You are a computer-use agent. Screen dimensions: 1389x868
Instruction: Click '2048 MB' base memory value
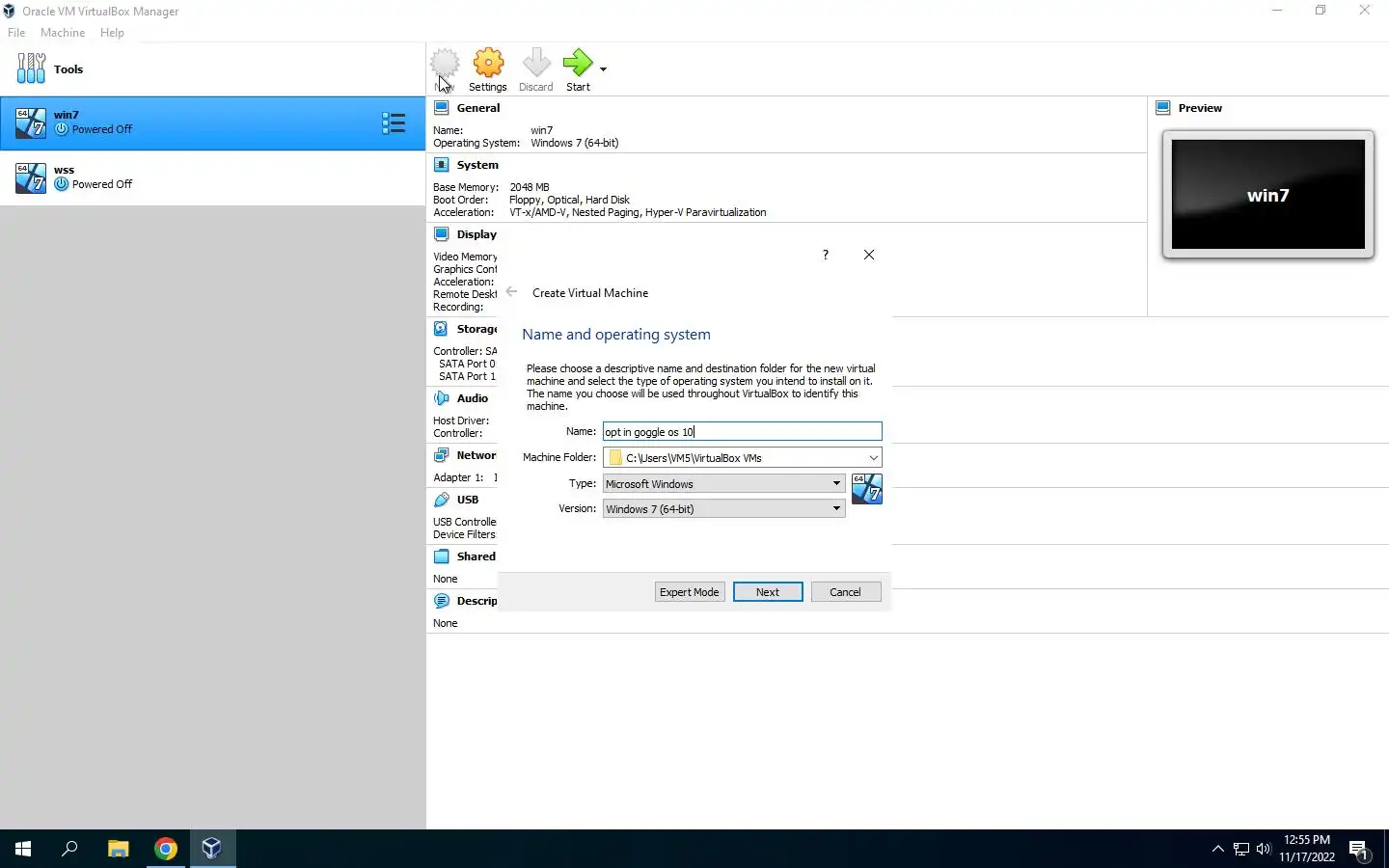point(530,187)
